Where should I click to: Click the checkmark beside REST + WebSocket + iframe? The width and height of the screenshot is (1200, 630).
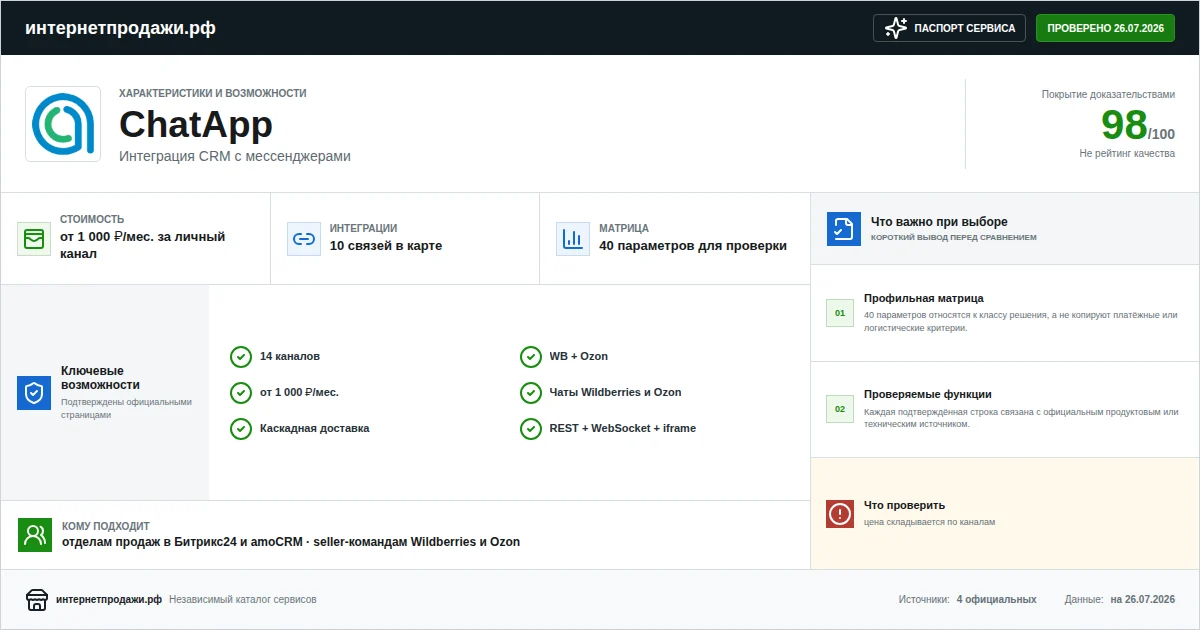[531, 429]
